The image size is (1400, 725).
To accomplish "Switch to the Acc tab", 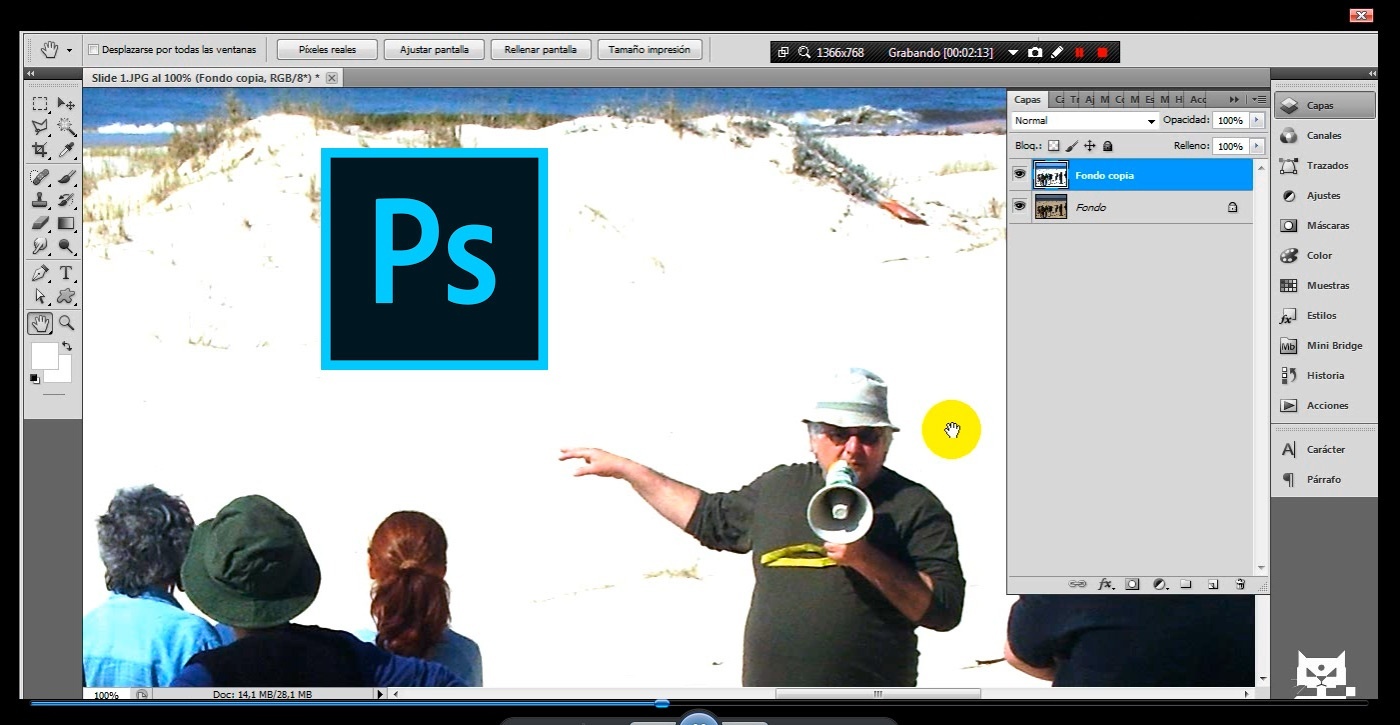I will tap(1198, 99).
